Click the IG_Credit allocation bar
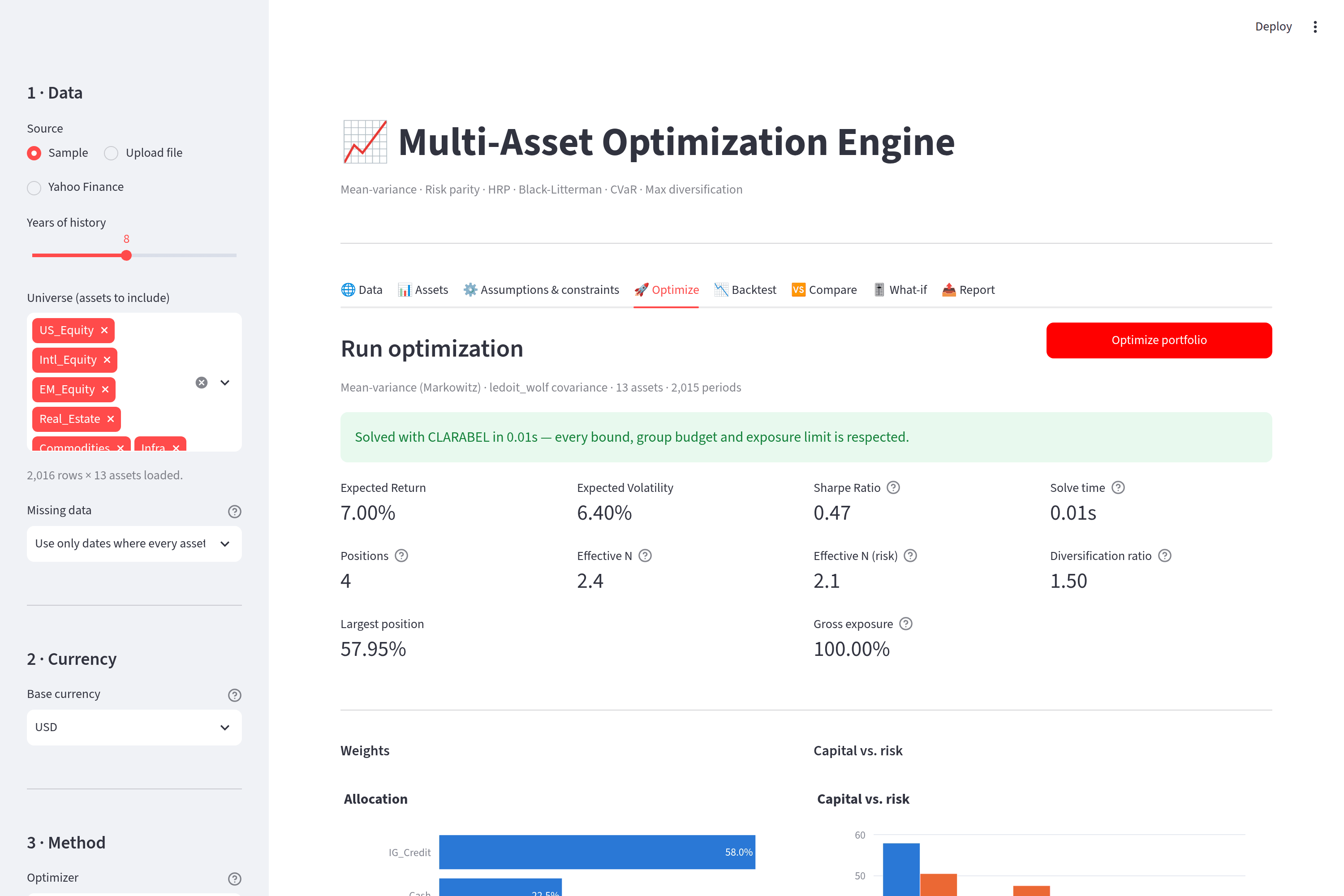Screen dimensions: 1344x896 [x=597, y=852]
